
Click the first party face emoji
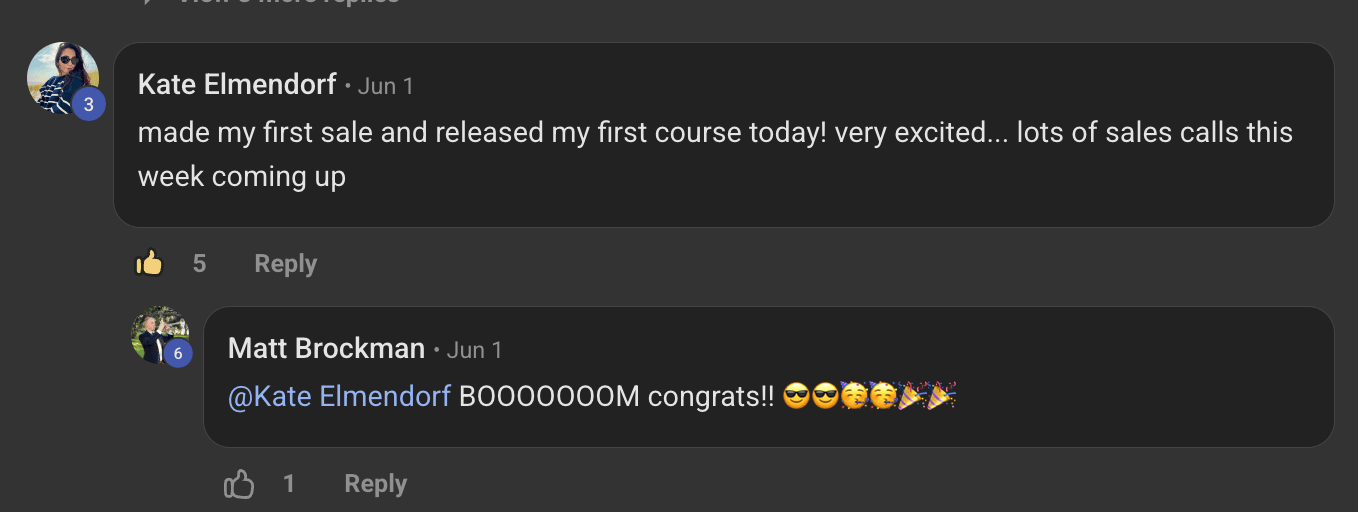[x=853, y=398]
